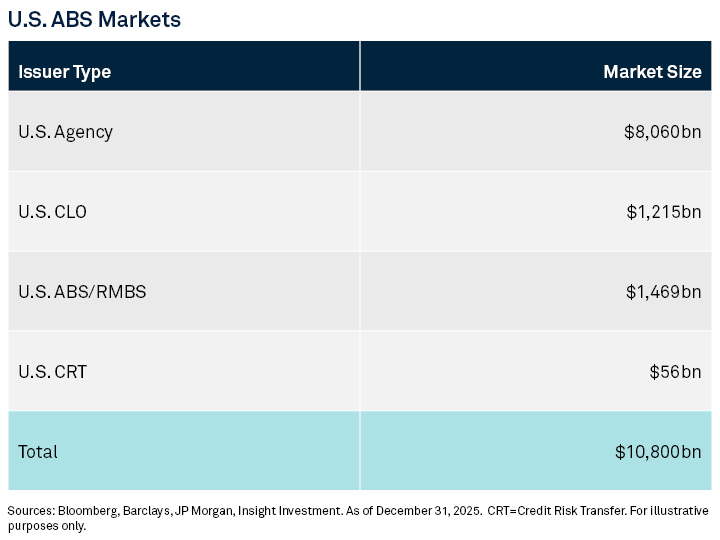Image resolution: width=720 pixels, height=540 pixels.
Task: Select the "Issuer Type" column header
Action: [x=64, y=72]
